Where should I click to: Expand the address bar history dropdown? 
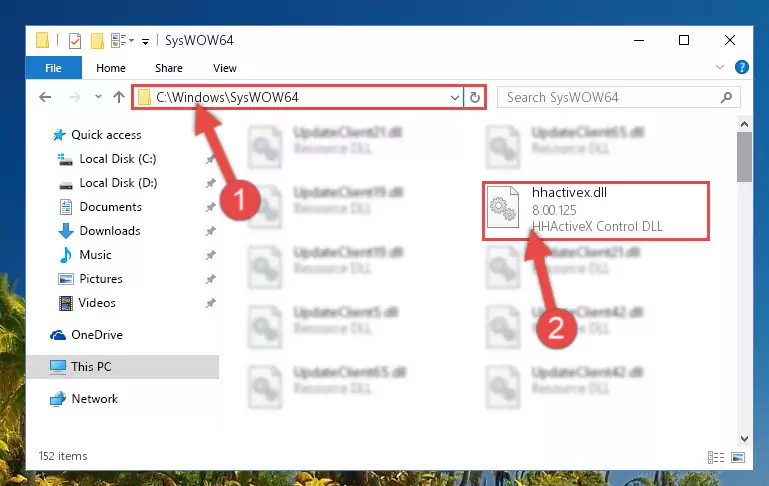[455, 97]
